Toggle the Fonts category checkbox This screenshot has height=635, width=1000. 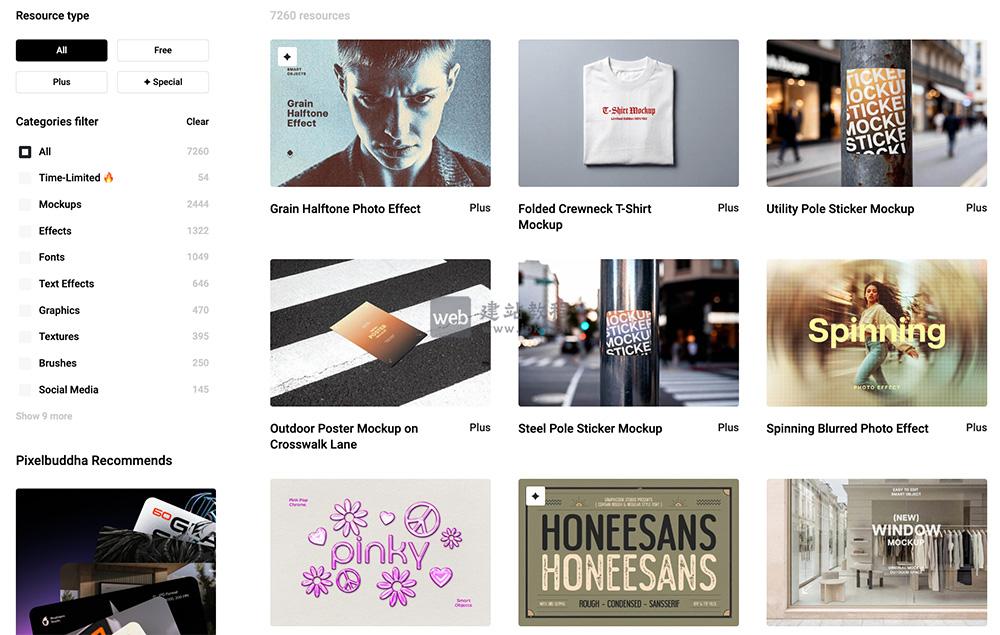pyautogui.click(x=25, y=258)
